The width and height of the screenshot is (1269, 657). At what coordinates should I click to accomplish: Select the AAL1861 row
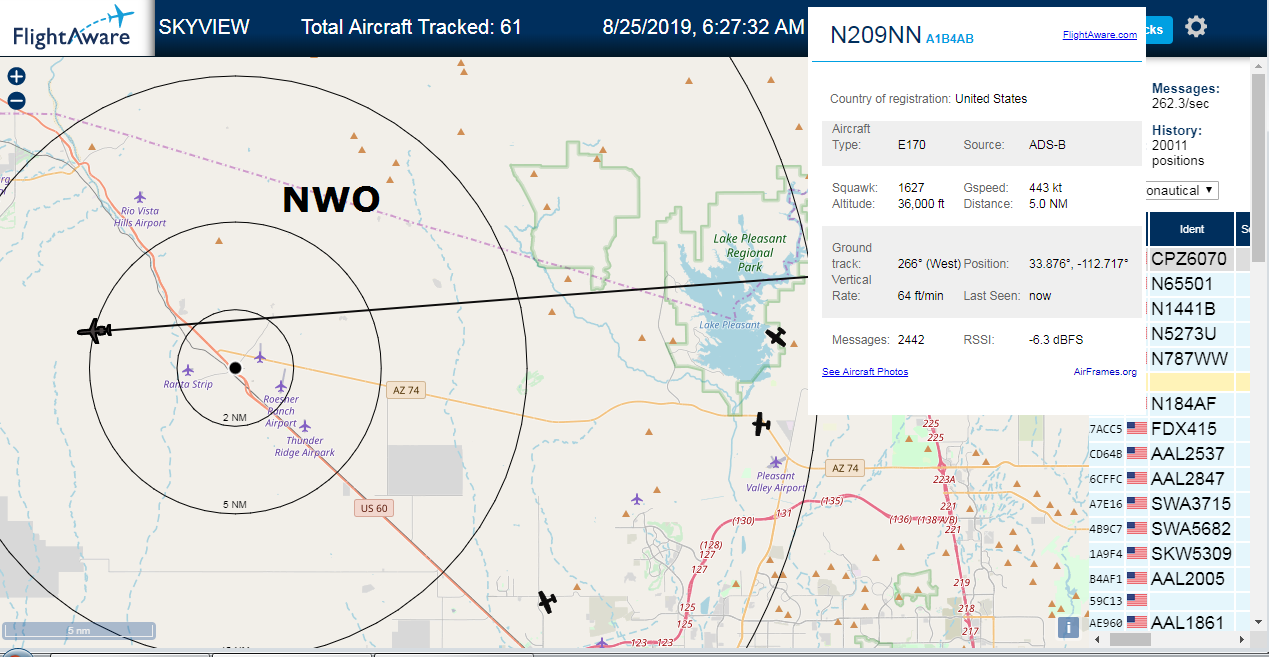1168,623
